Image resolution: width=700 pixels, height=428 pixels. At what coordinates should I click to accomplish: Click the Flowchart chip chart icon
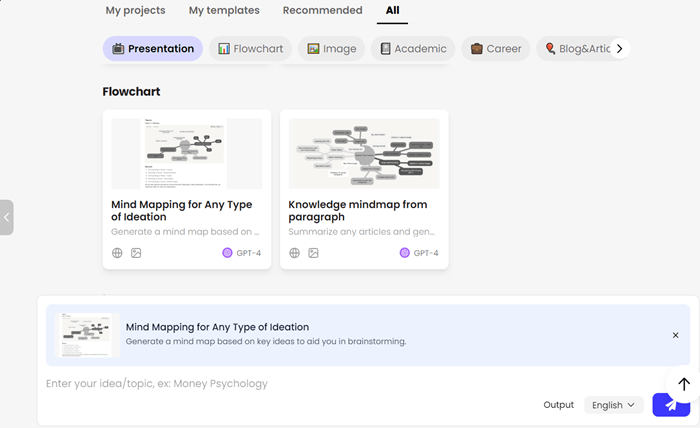tap(224, 49)
